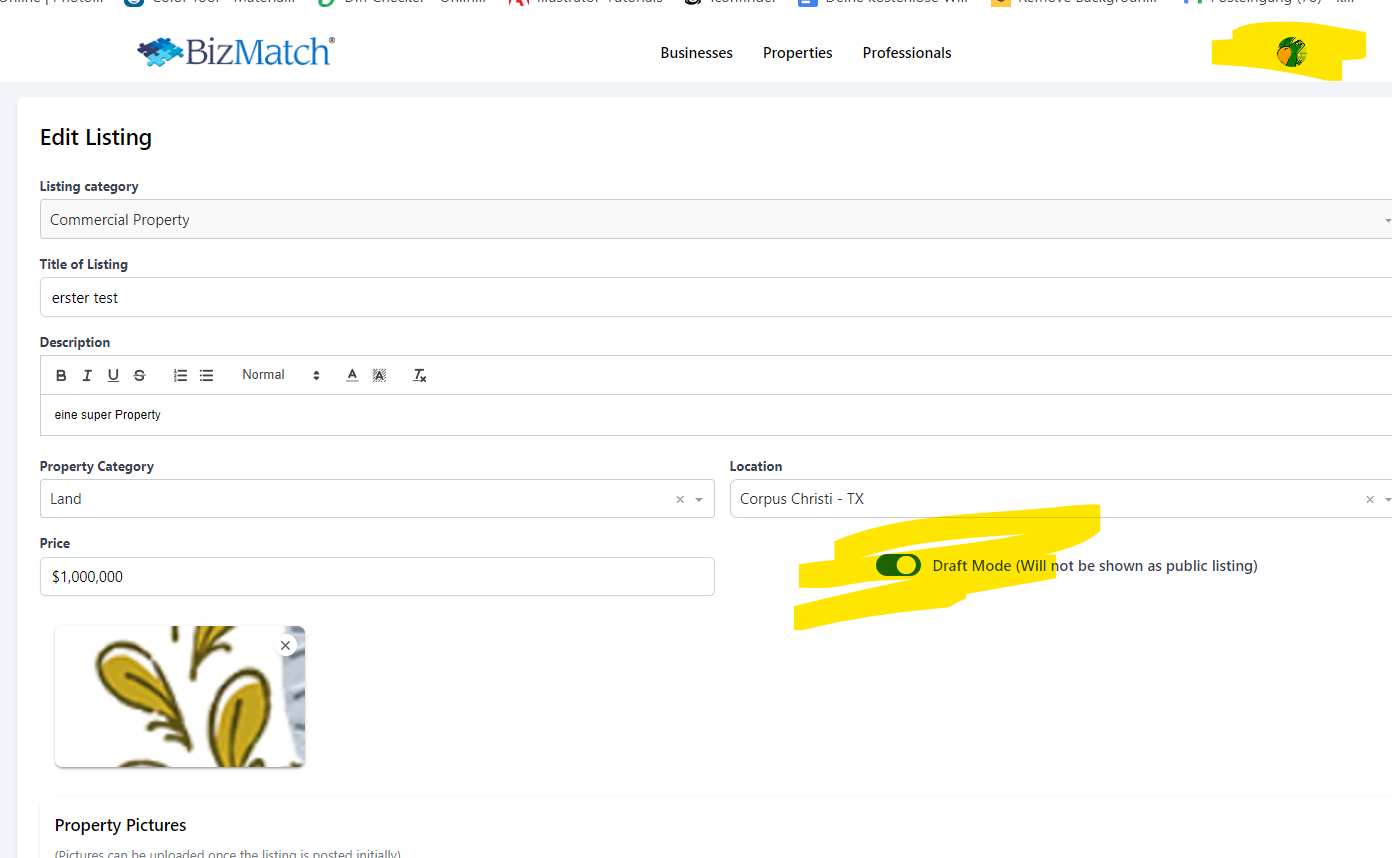Open the Normal text size picker
Image resolution: width=1392 pixels, height=858 pixels.
pyautogui.click(x=280, y=375)
